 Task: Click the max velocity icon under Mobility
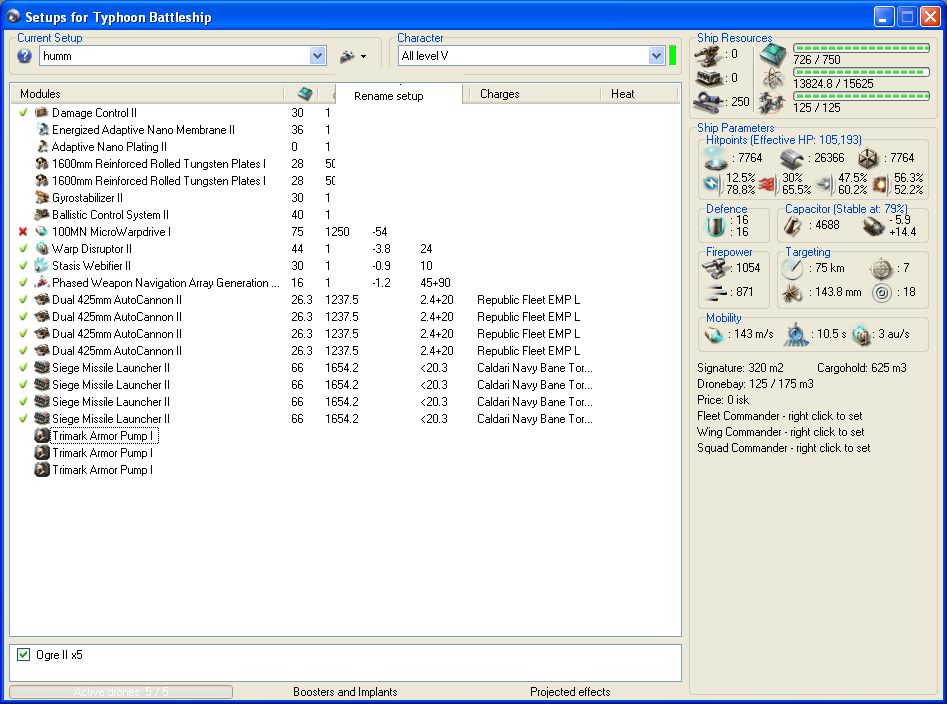coord(713,334)
